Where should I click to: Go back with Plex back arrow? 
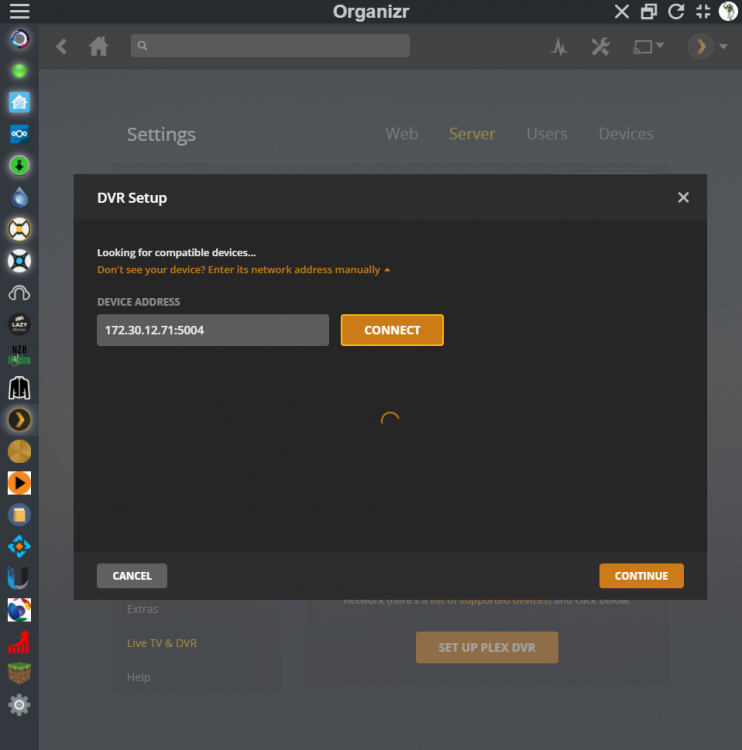coord(61,46)
